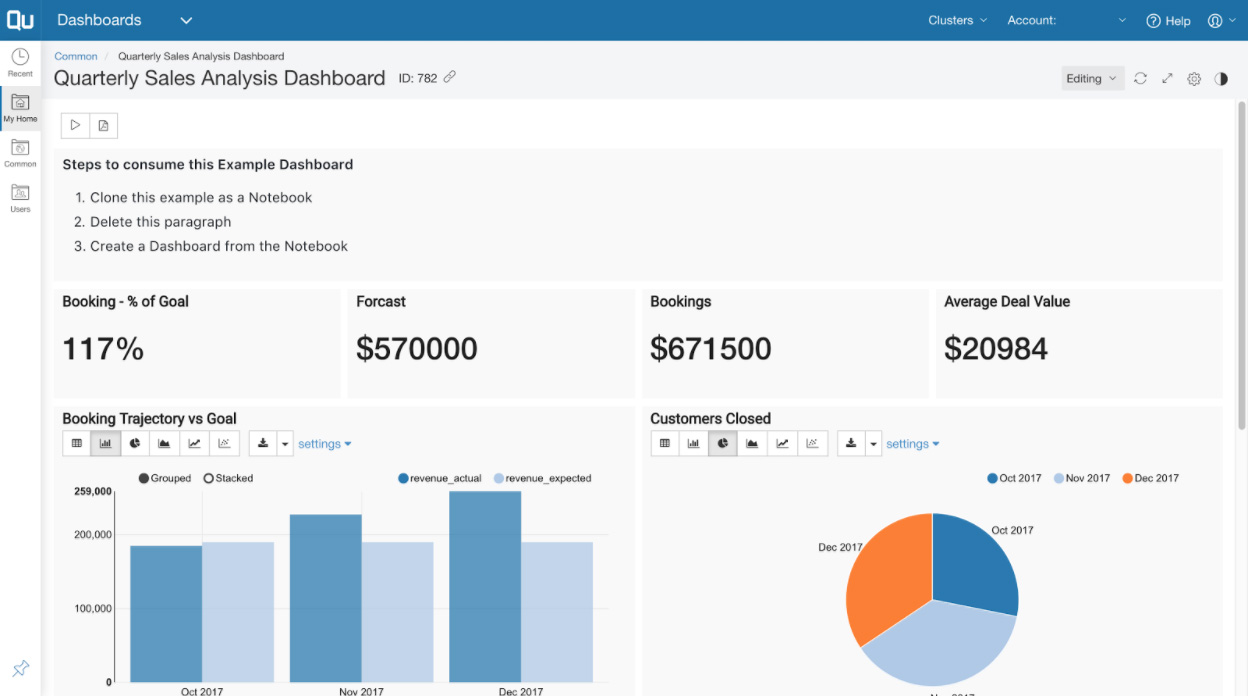Select line chart view for Customers Closed

782,443
